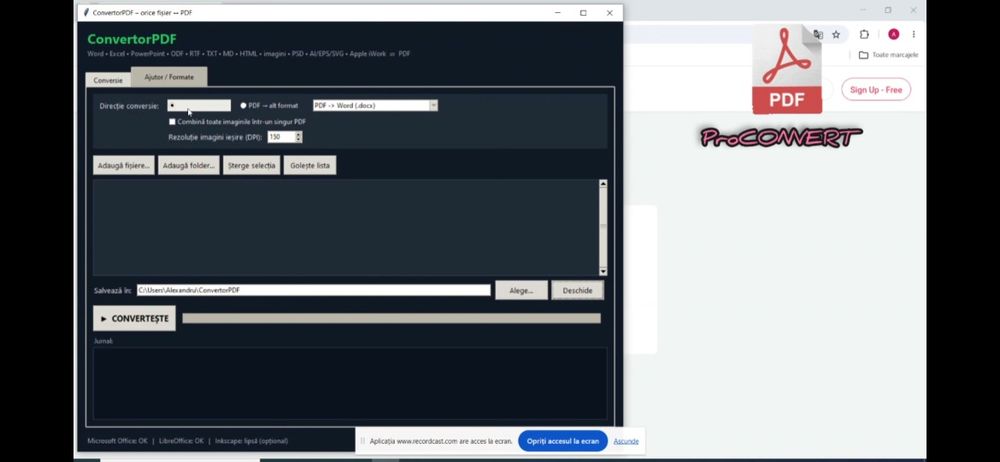
Task: Open the 'PDF -> Word (.docx)' format dropdown
Action: click(x=375, y=105)
